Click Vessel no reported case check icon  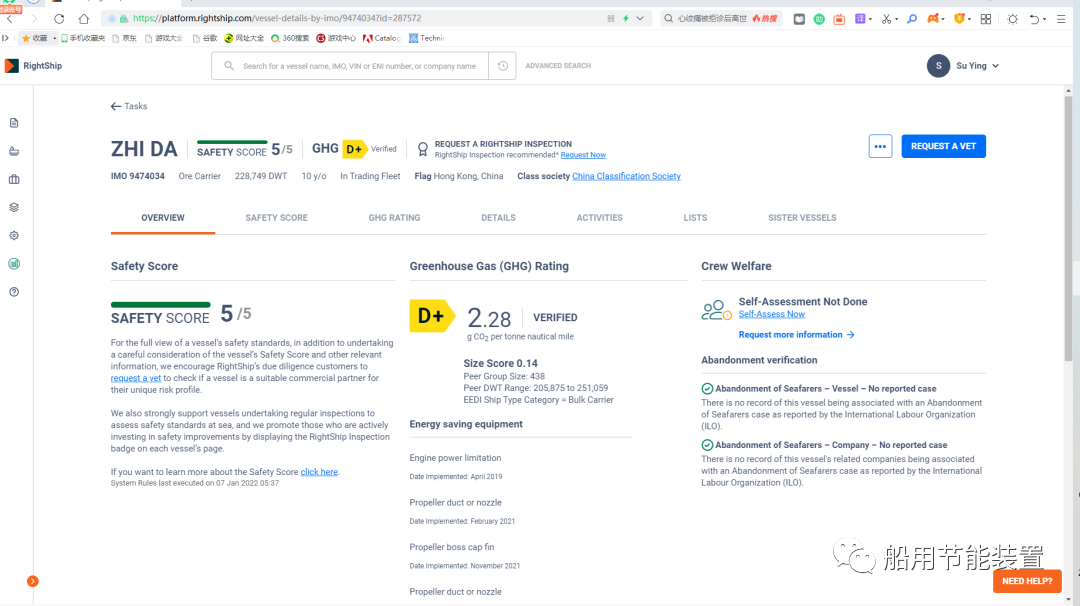tap(707, 388)
